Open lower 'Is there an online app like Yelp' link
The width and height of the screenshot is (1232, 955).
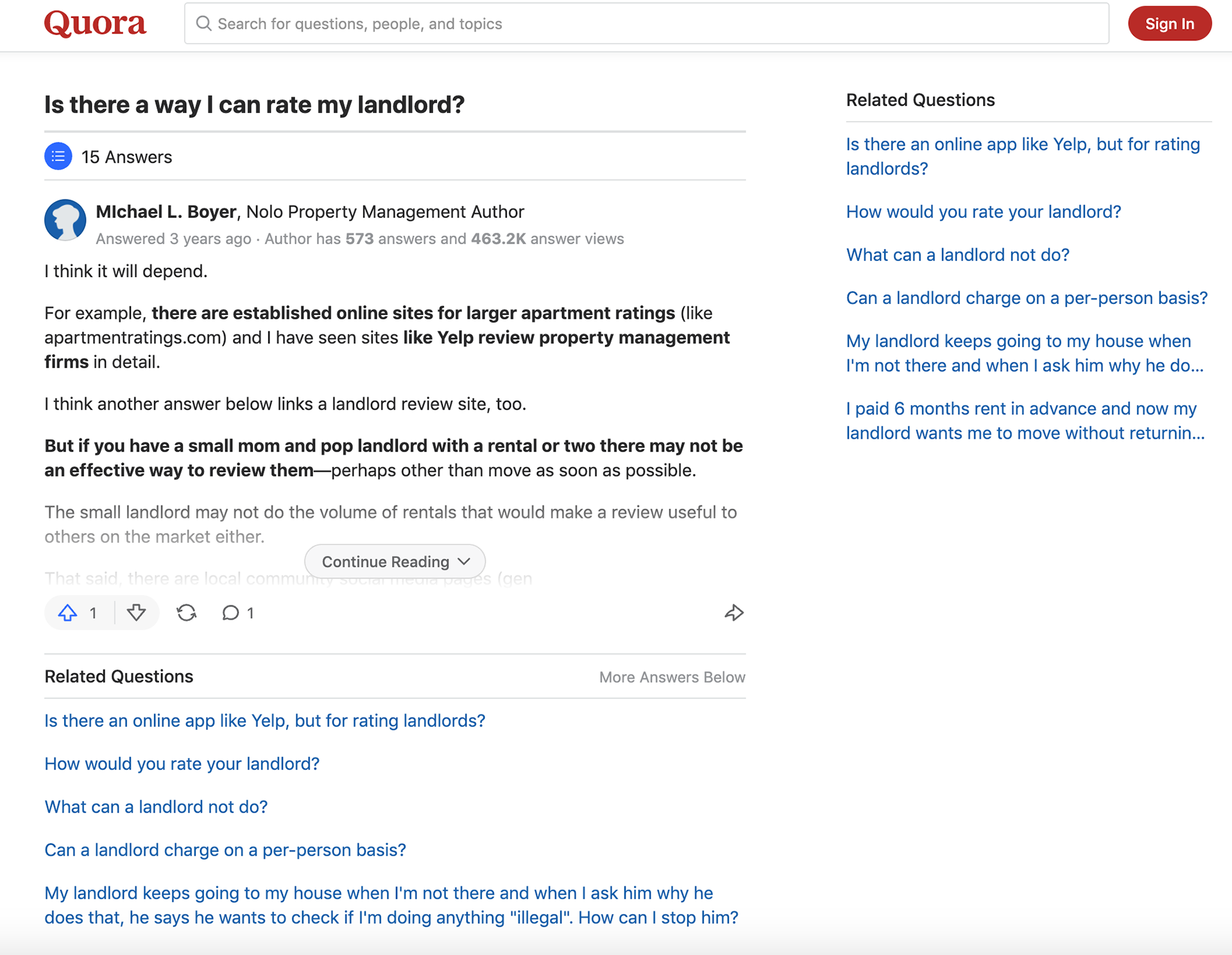(264, 721)
